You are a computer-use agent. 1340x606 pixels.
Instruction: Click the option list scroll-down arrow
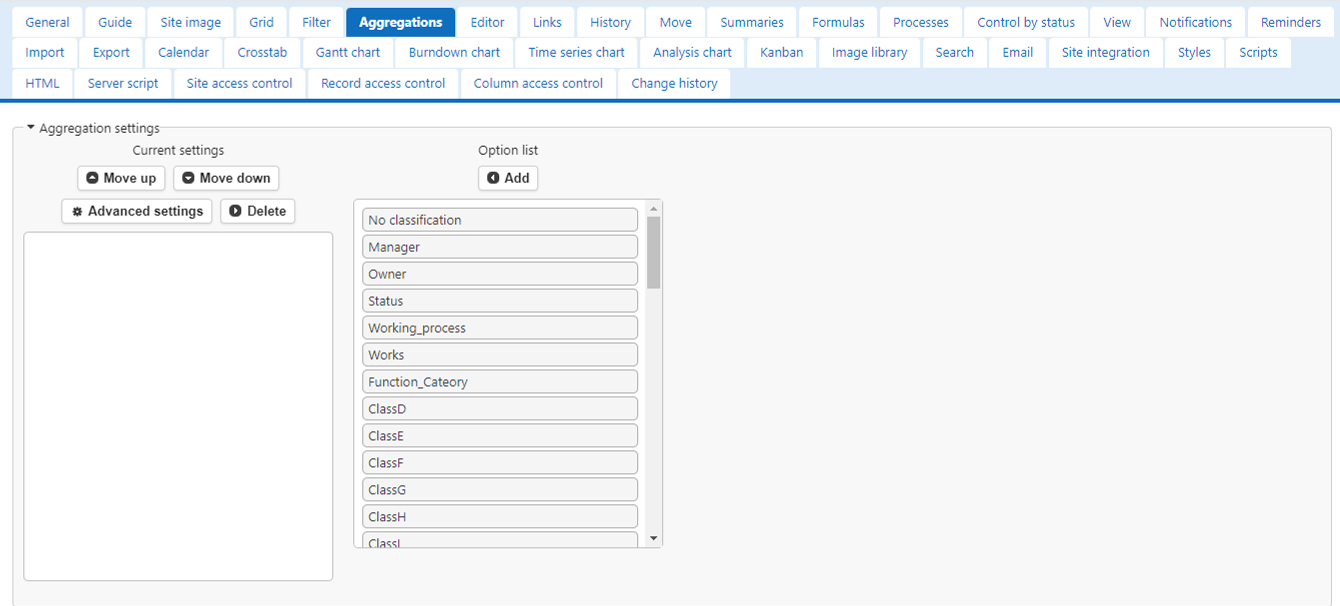(x=654, y=539)
